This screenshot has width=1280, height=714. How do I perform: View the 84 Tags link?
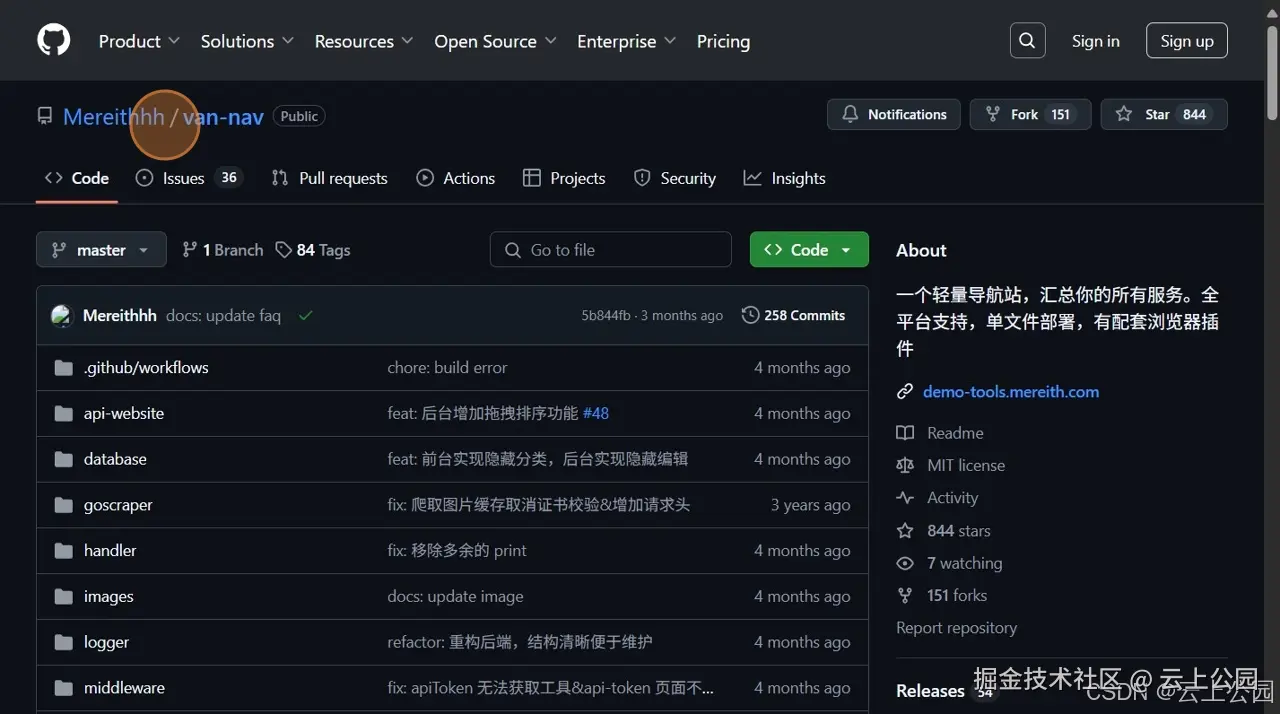pos(313,250)
